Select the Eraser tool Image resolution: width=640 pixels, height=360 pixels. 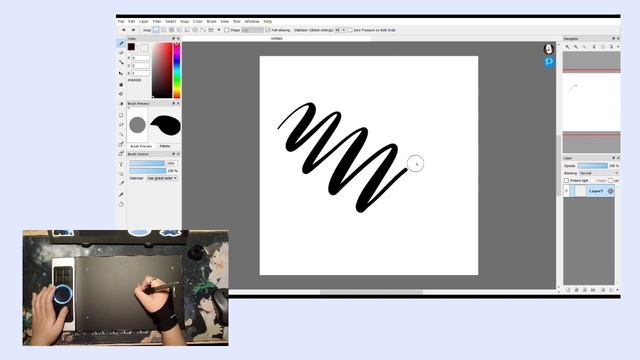point(121,53)
